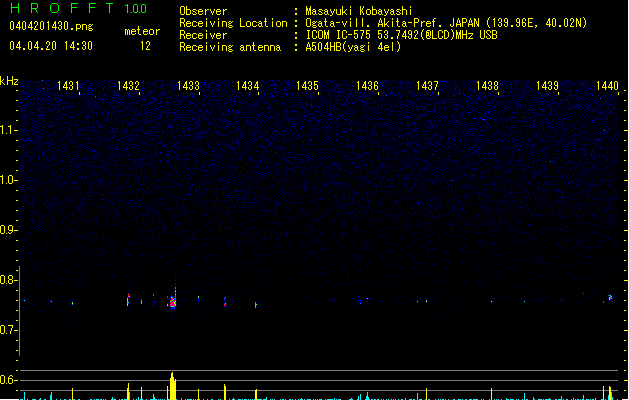Click time marker 1434
This screenshot has height=400, width=629.
click(248, 86)
